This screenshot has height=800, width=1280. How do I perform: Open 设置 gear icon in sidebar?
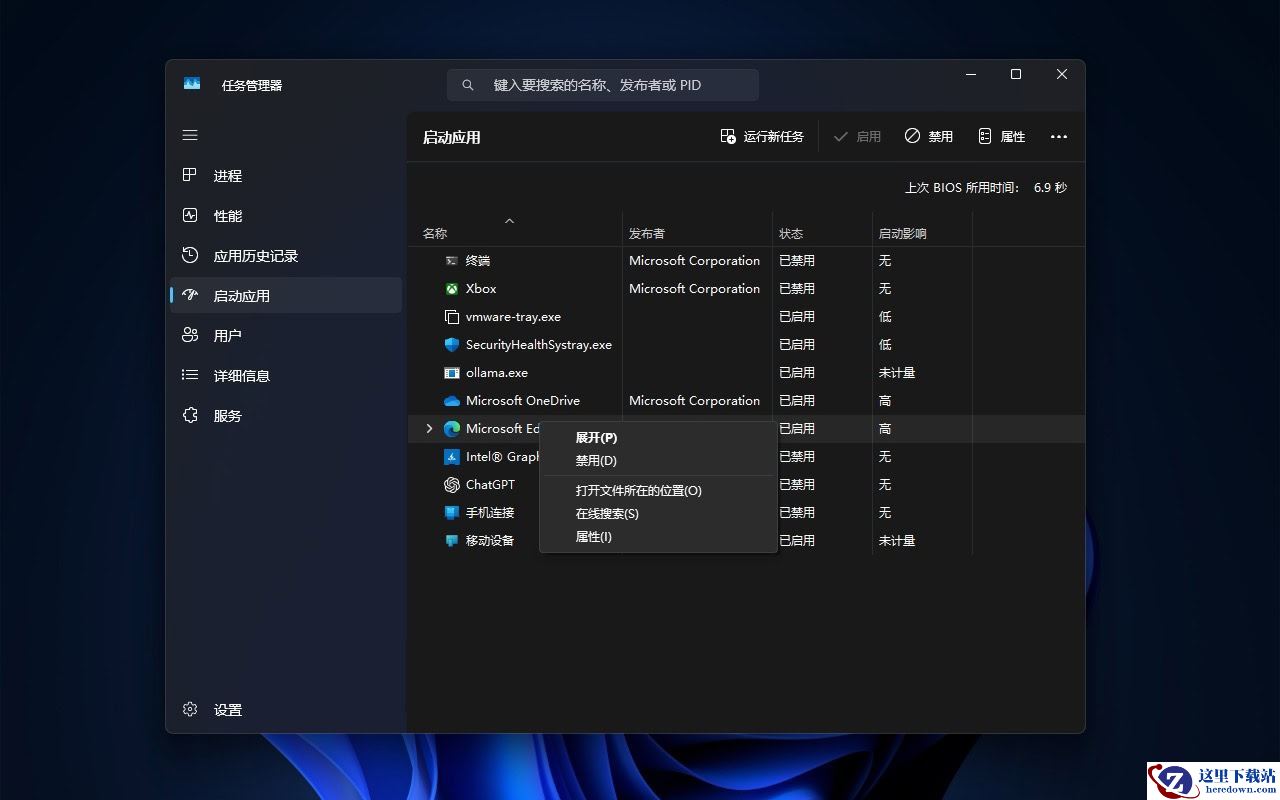click(190, 709)
